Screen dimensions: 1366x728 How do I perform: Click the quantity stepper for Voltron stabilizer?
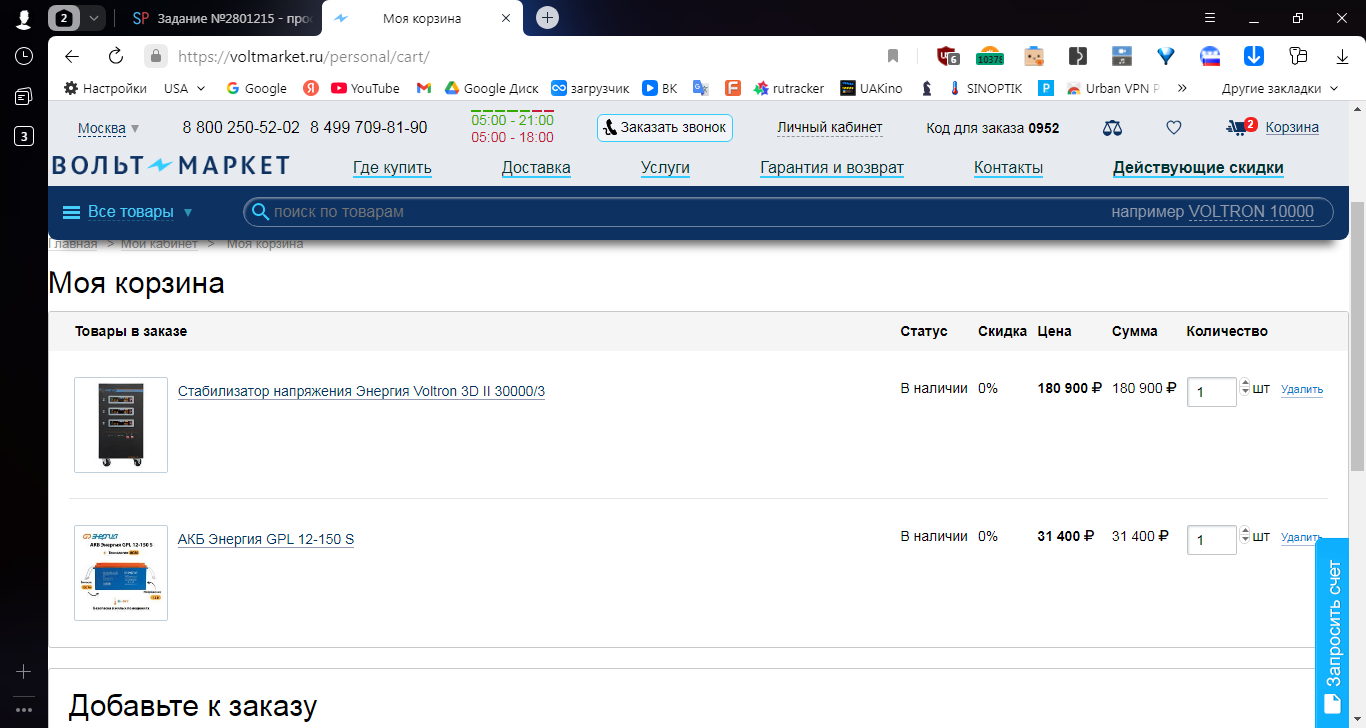point(1244,388)
